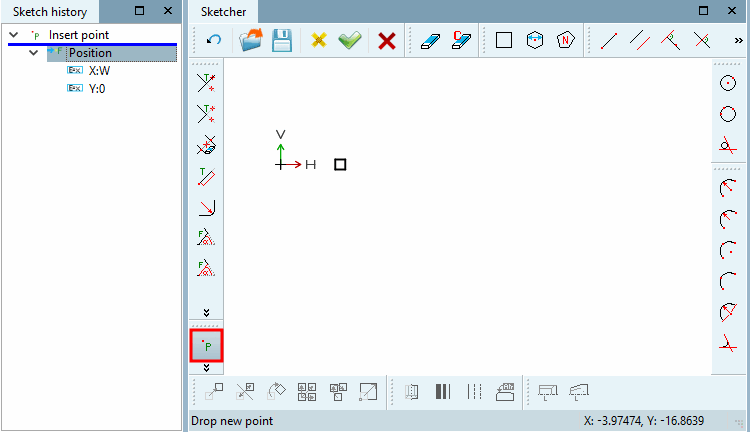Click the highlighted Insert point P tool
Viewport: 750px width, 432px height.
[207, 345]
